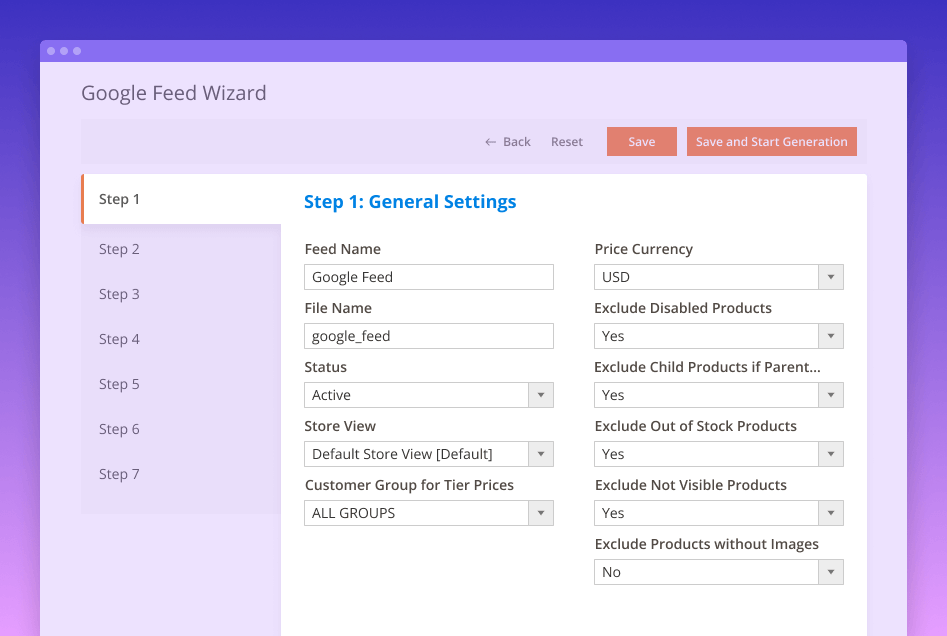Viewport: 947px width, 636px height.
Task: Open the Price Currency dropdown
Action: click(718, 277)
